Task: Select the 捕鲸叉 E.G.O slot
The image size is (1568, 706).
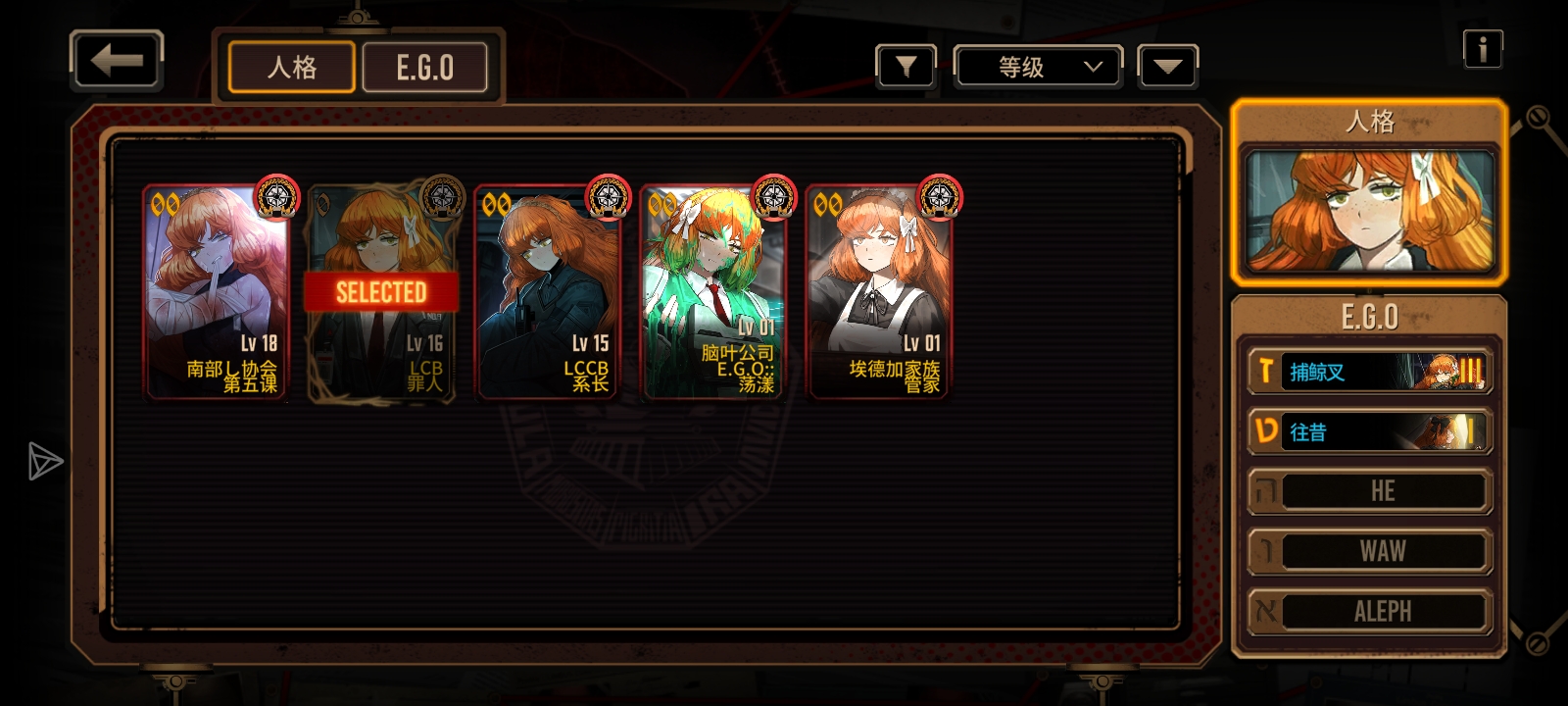Action: click(1369, 372)
